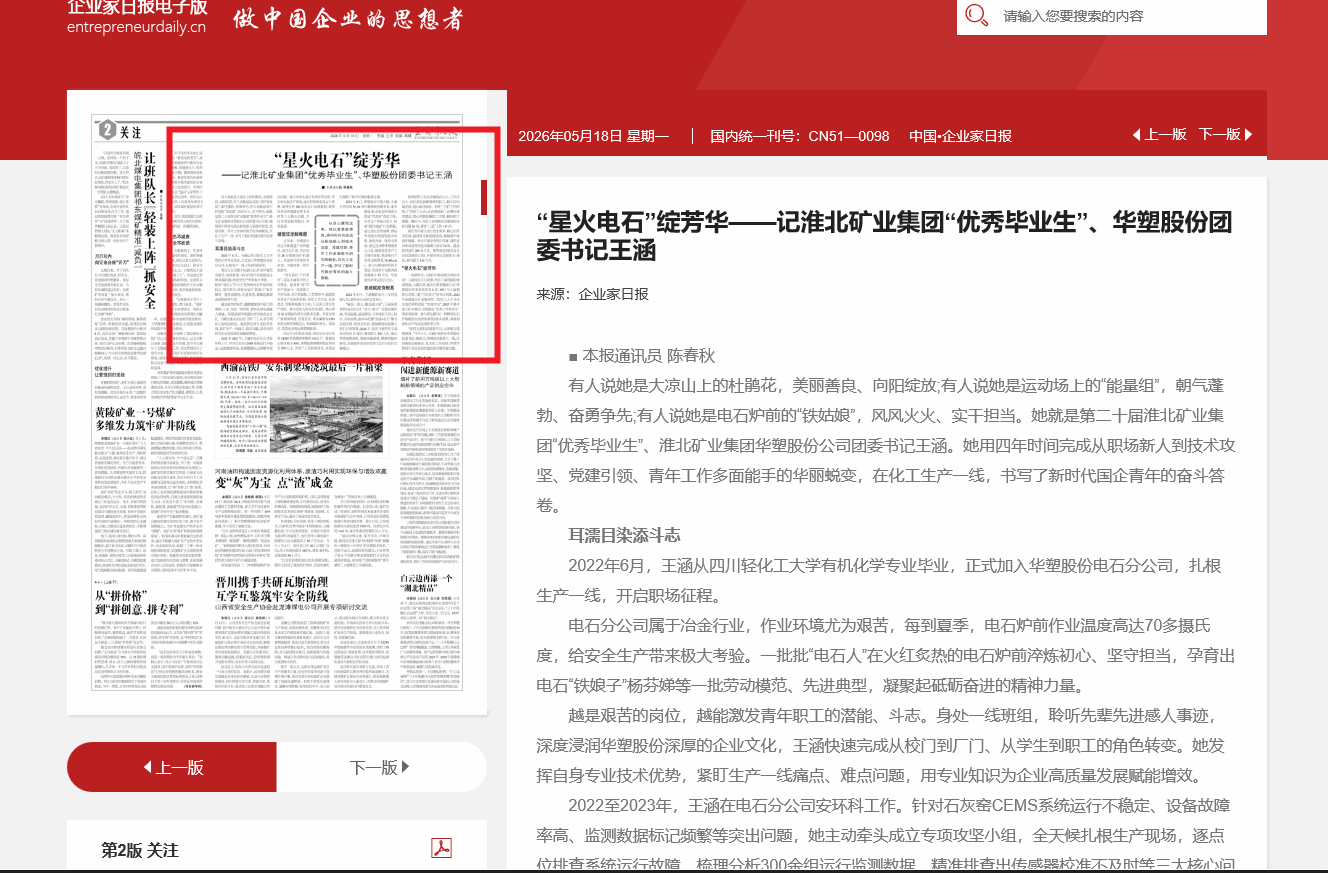This screenshot has height=873, width=1328.
Task: Click the magnifier search icon
Action: (977, 15)
